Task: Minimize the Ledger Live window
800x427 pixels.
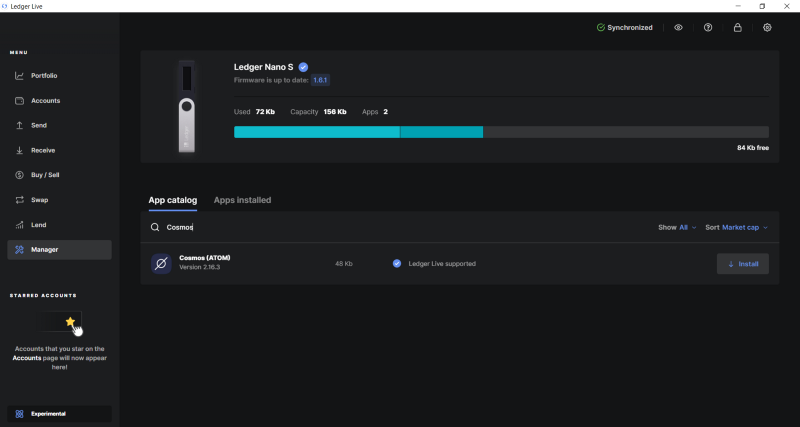Action: point(738,6)
